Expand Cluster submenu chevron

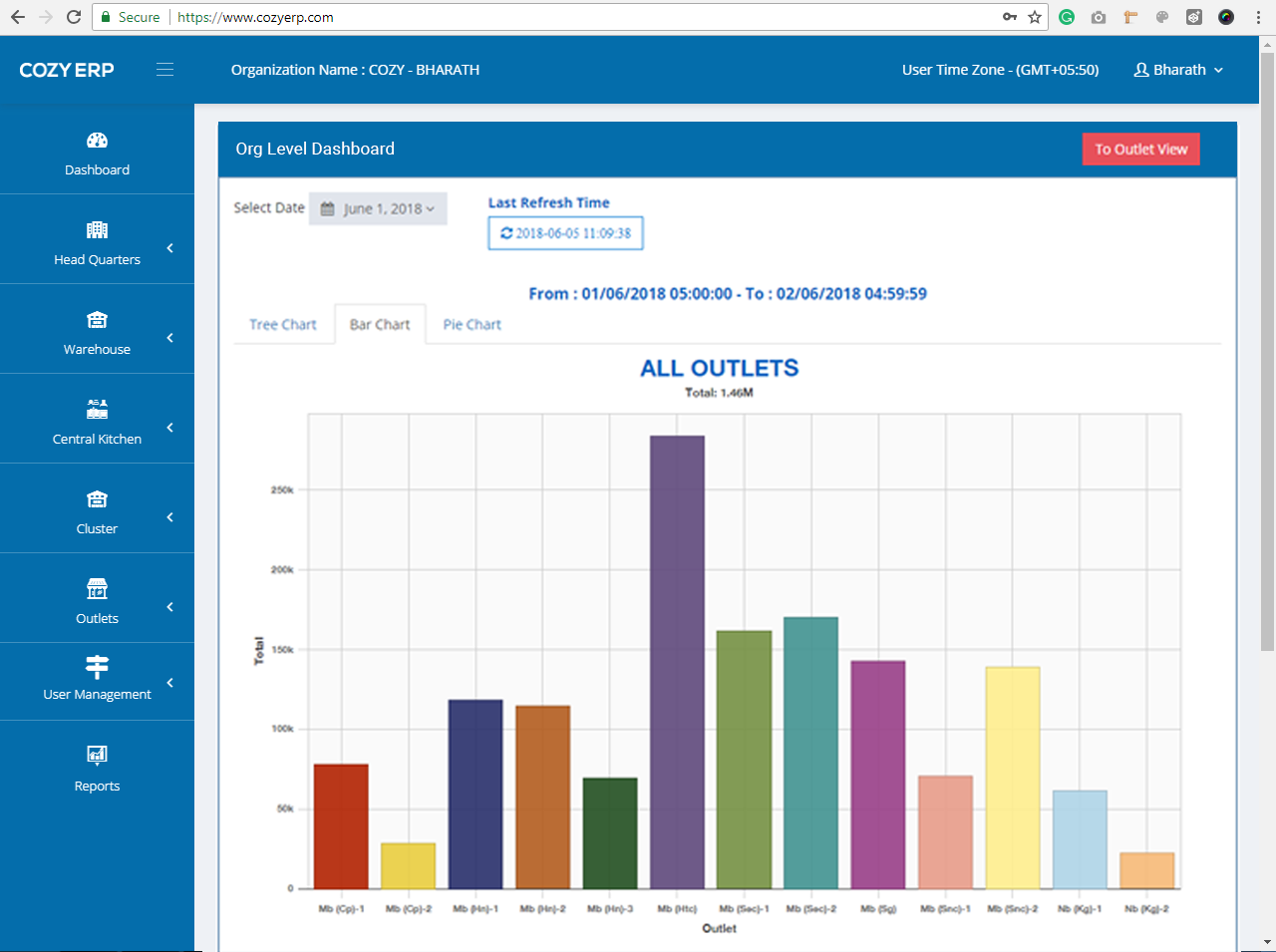click(170, 517)
